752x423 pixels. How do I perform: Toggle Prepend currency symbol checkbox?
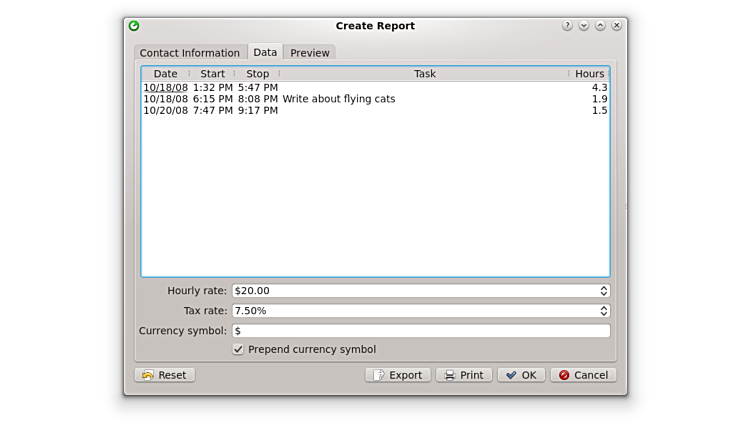coord(238,349)
